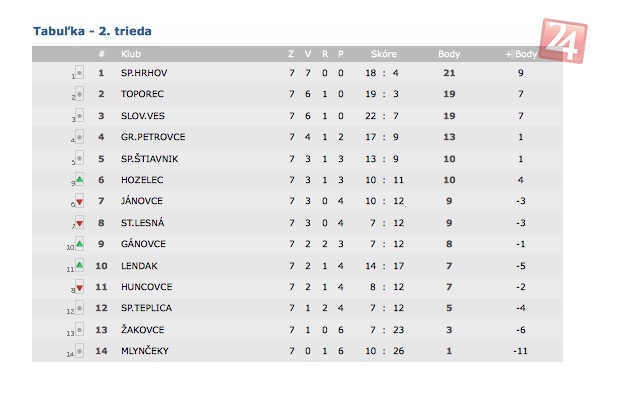617x404 pixels.
Task: Click gray unchanged-position icon beside SP.HRHOV
Action: (x=79, y=73)
